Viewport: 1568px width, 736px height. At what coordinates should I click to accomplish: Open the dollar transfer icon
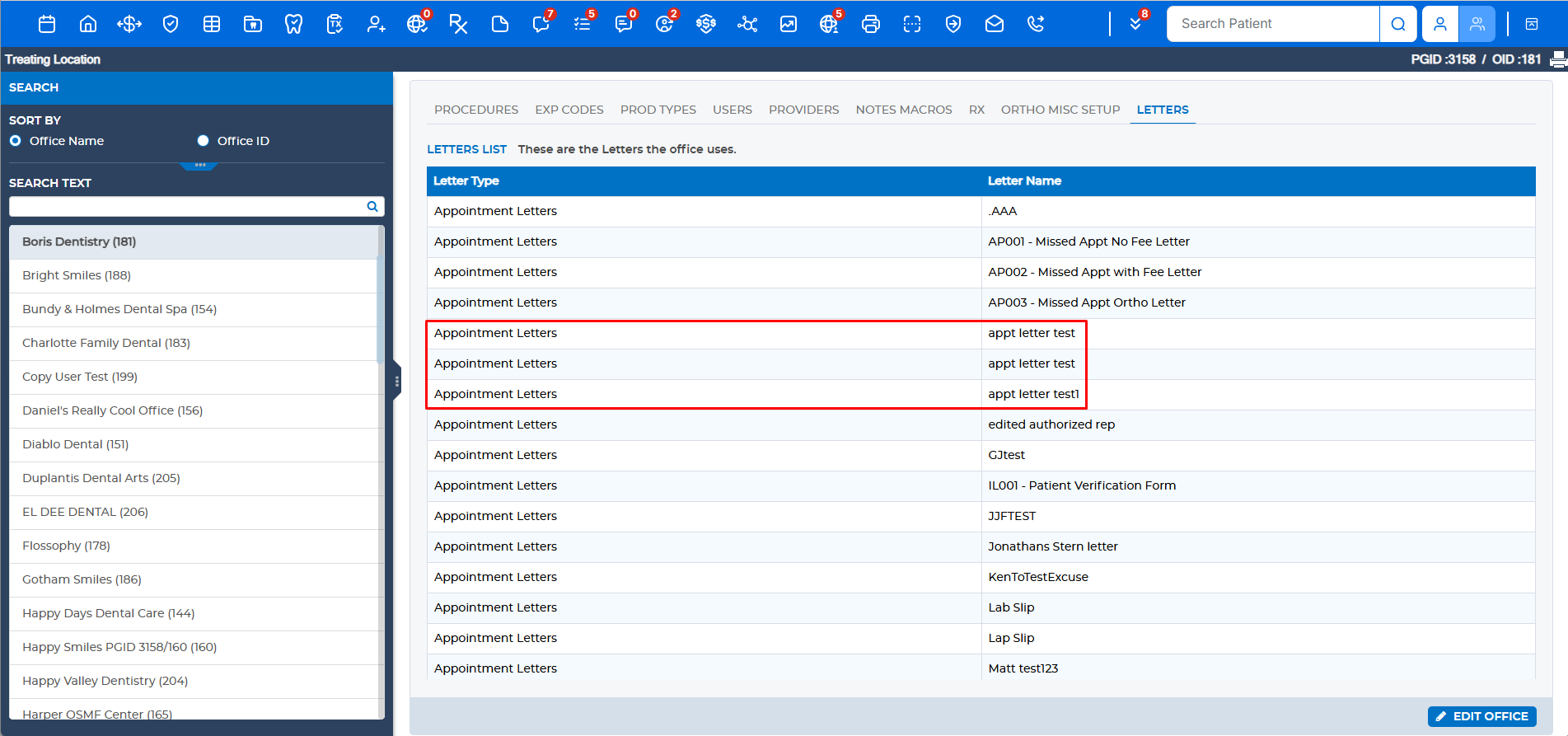click(129, 24)
